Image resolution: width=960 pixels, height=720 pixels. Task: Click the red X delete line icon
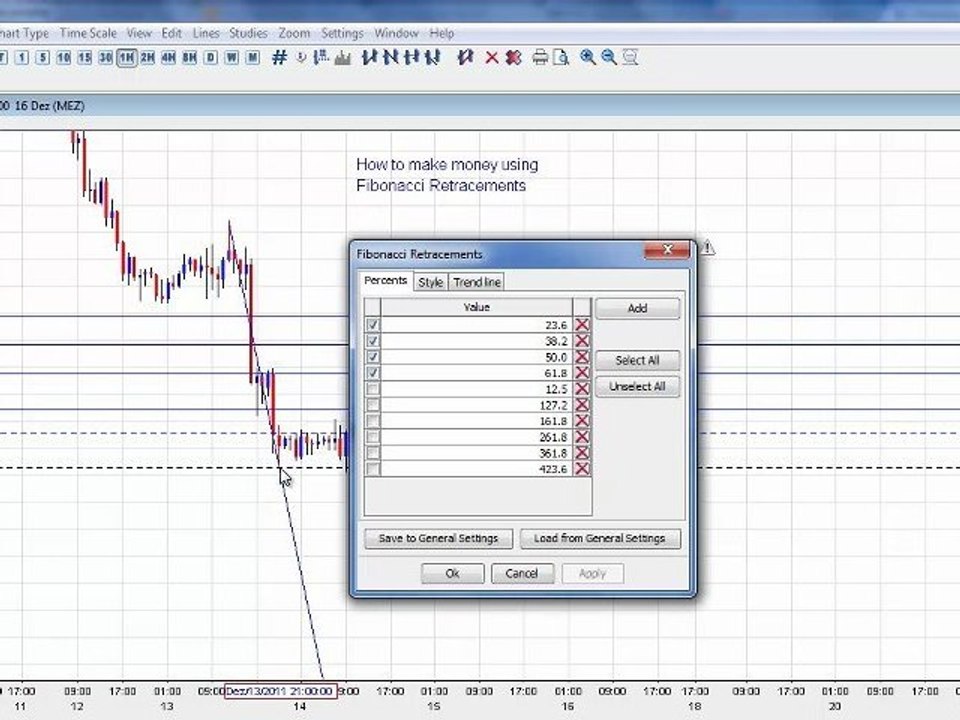pyautogui.click(x=492, y=58)
